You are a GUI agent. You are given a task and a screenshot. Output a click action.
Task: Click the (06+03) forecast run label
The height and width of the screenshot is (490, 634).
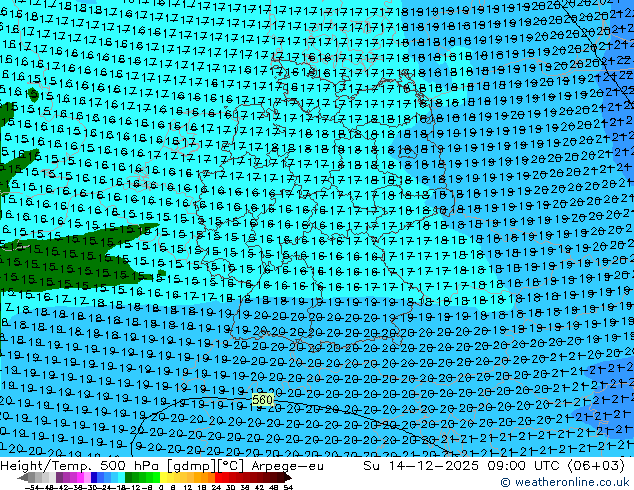pos(597,466)
